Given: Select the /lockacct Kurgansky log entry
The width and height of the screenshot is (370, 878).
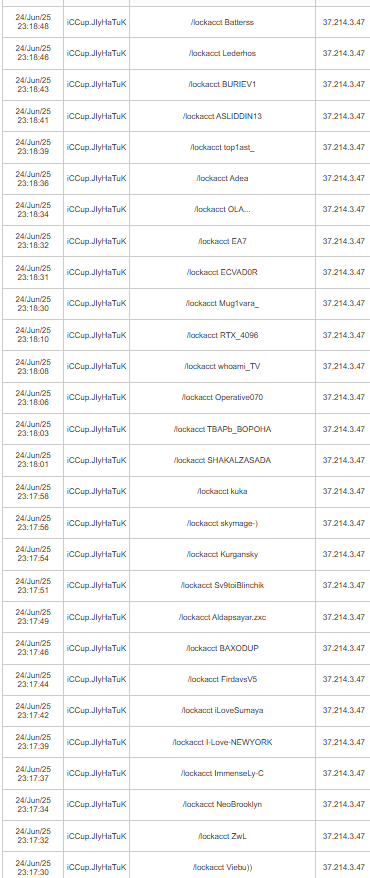Looking at the screenshot, I should point(222,554).
